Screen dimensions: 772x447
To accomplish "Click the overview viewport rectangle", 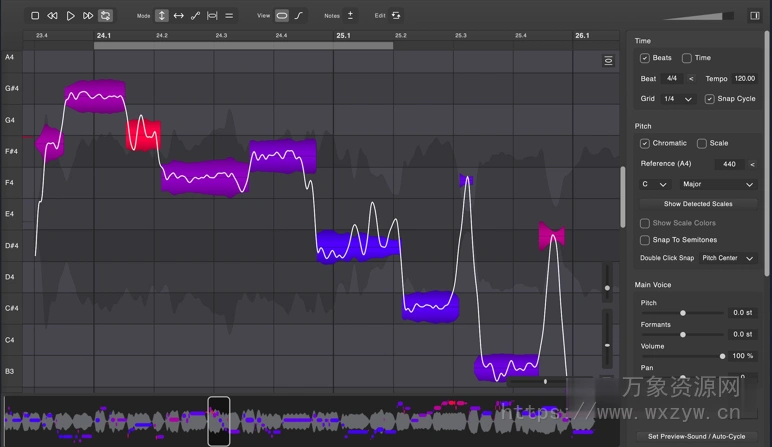I will click(219, 421).
